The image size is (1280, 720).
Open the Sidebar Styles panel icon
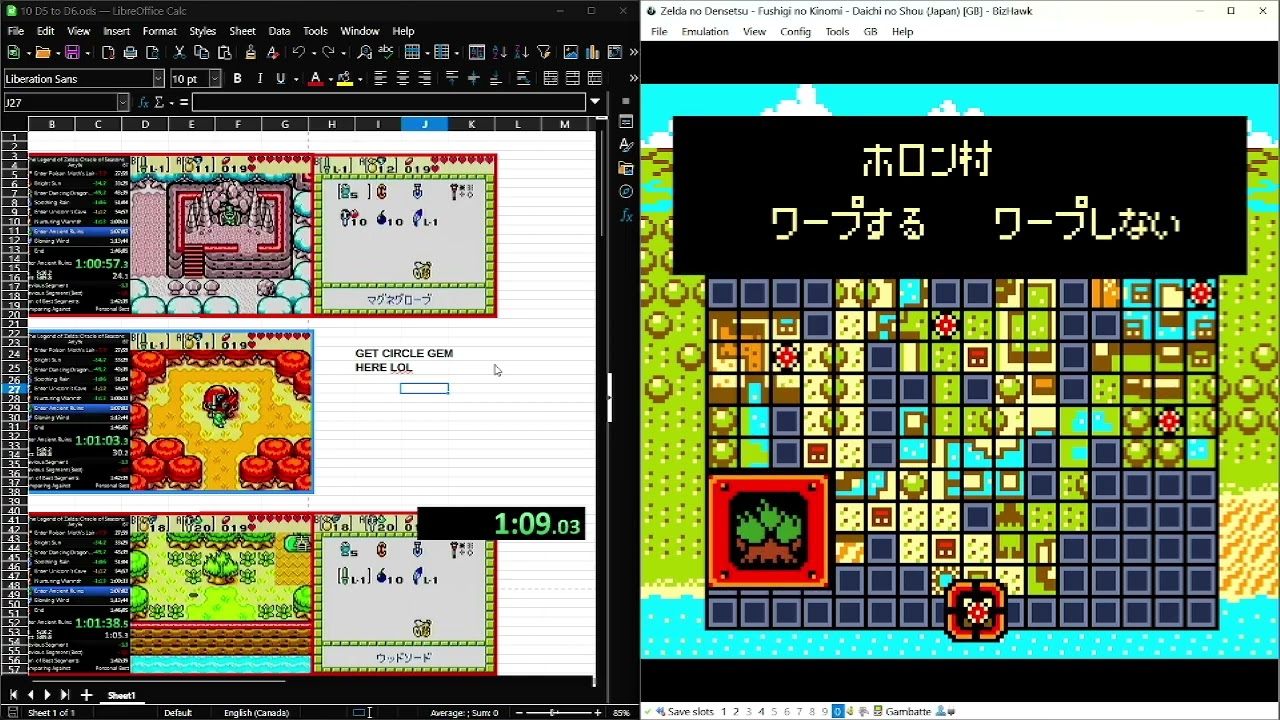point(626,145)
